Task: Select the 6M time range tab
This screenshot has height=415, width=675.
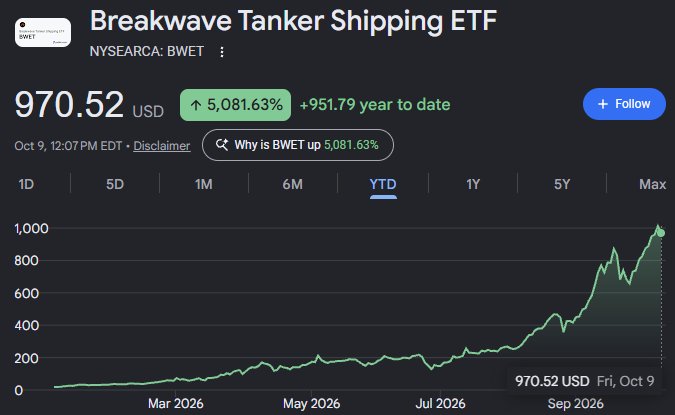Action: [x=293, y=184]
